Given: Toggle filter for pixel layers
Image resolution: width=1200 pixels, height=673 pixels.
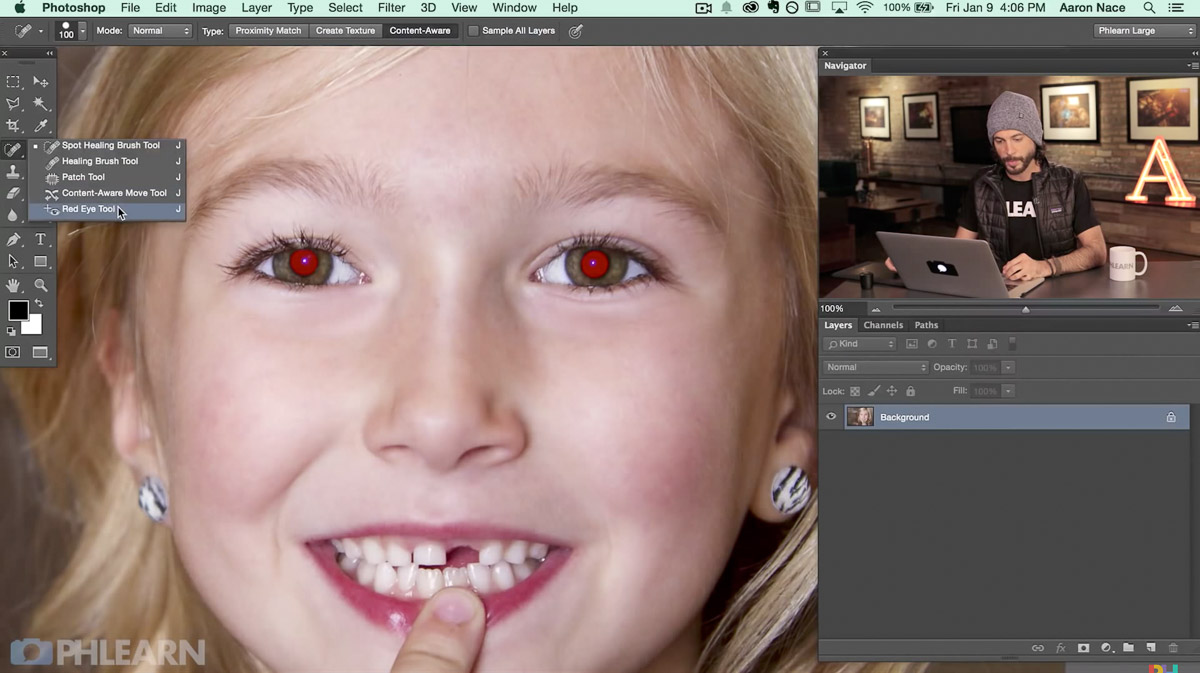Looking at the screenshot, I should (912, 344).
